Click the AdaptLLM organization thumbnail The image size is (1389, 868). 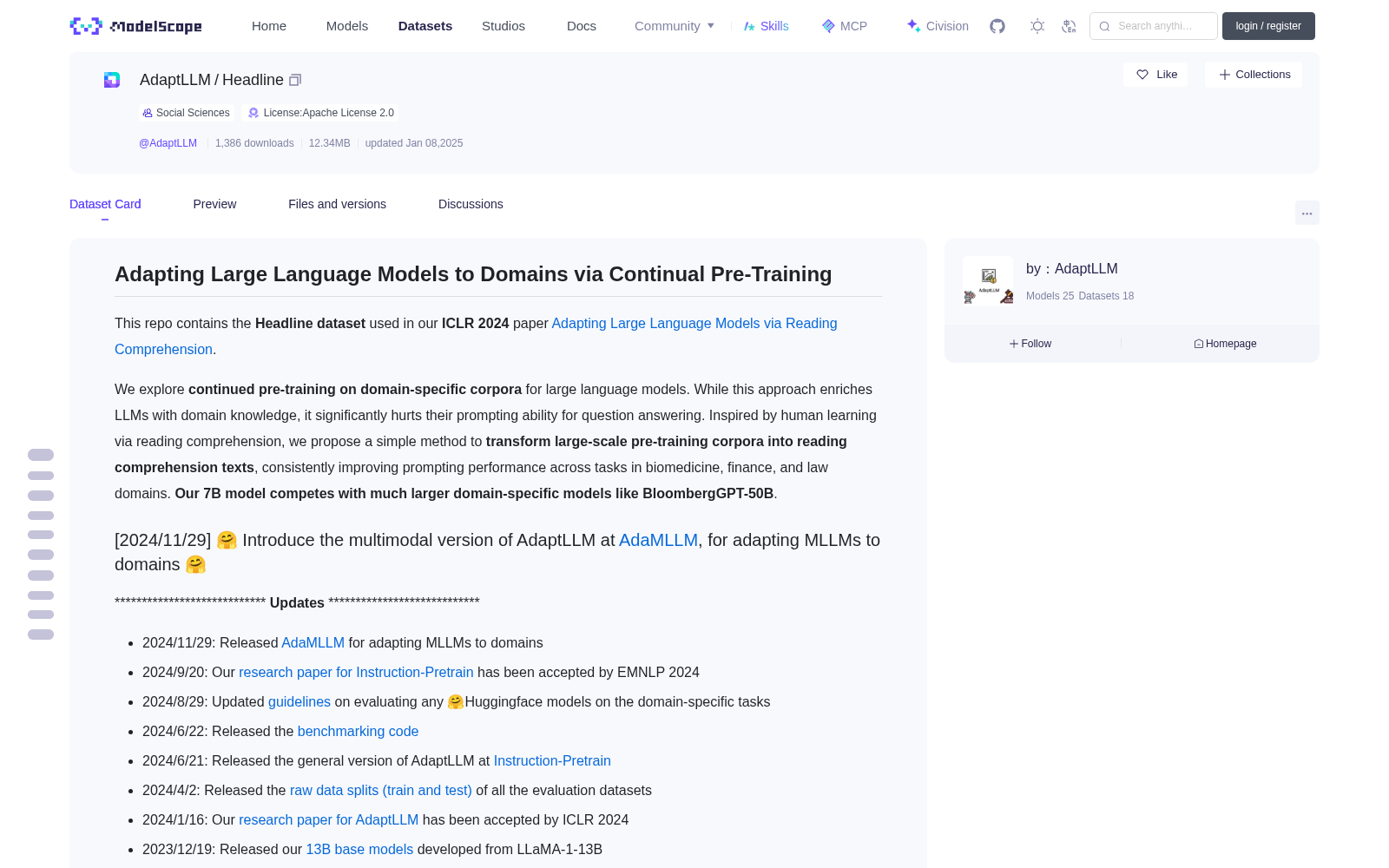(988, 281)
